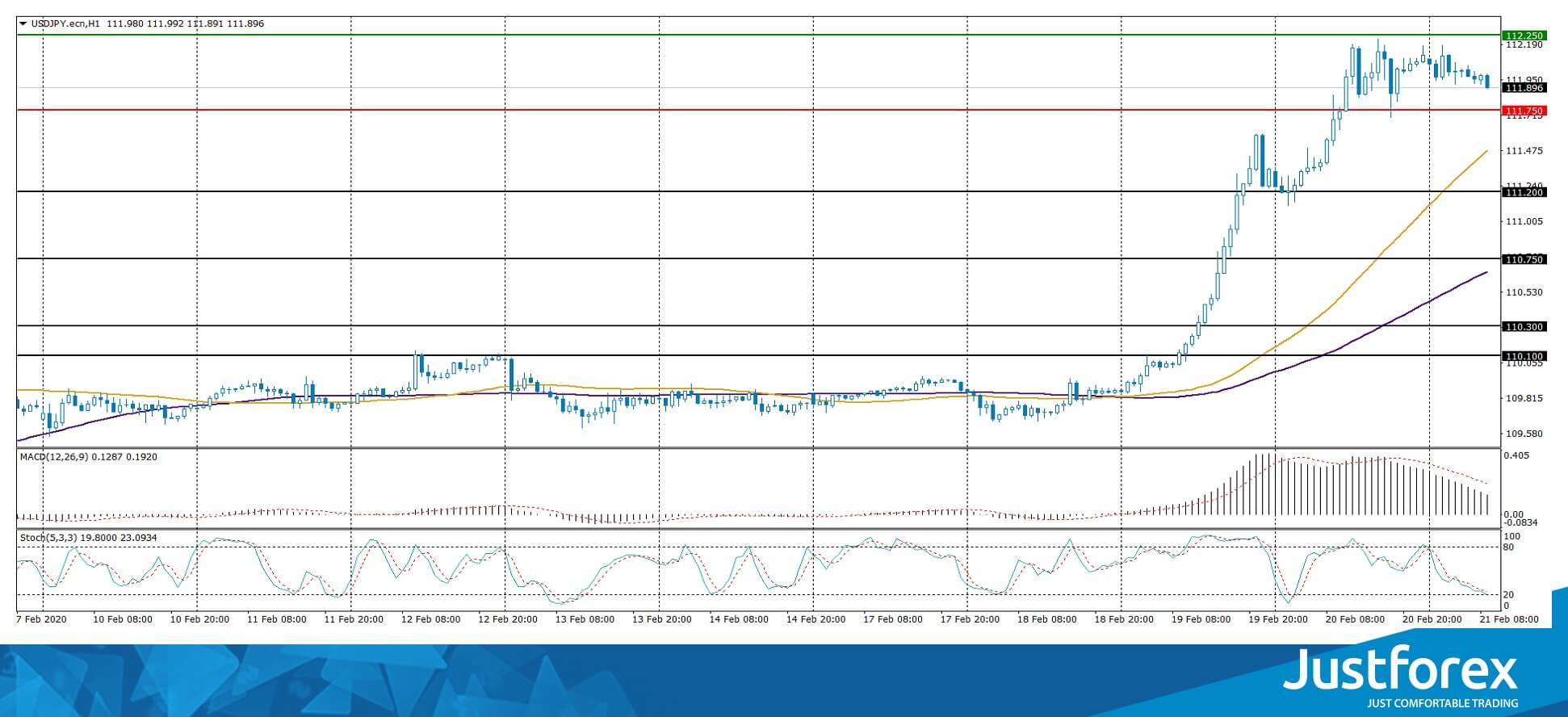Click the red 111.750 price level label
This screenshot has height=717, width=1568.
(1523, 111)
